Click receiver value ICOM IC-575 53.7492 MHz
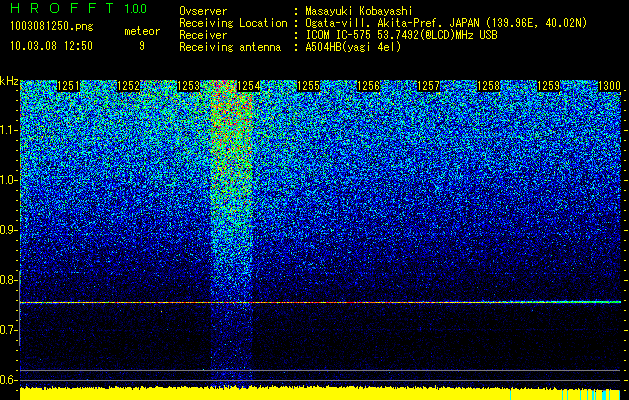Screen dimensions: 629x400 point(401,35)
